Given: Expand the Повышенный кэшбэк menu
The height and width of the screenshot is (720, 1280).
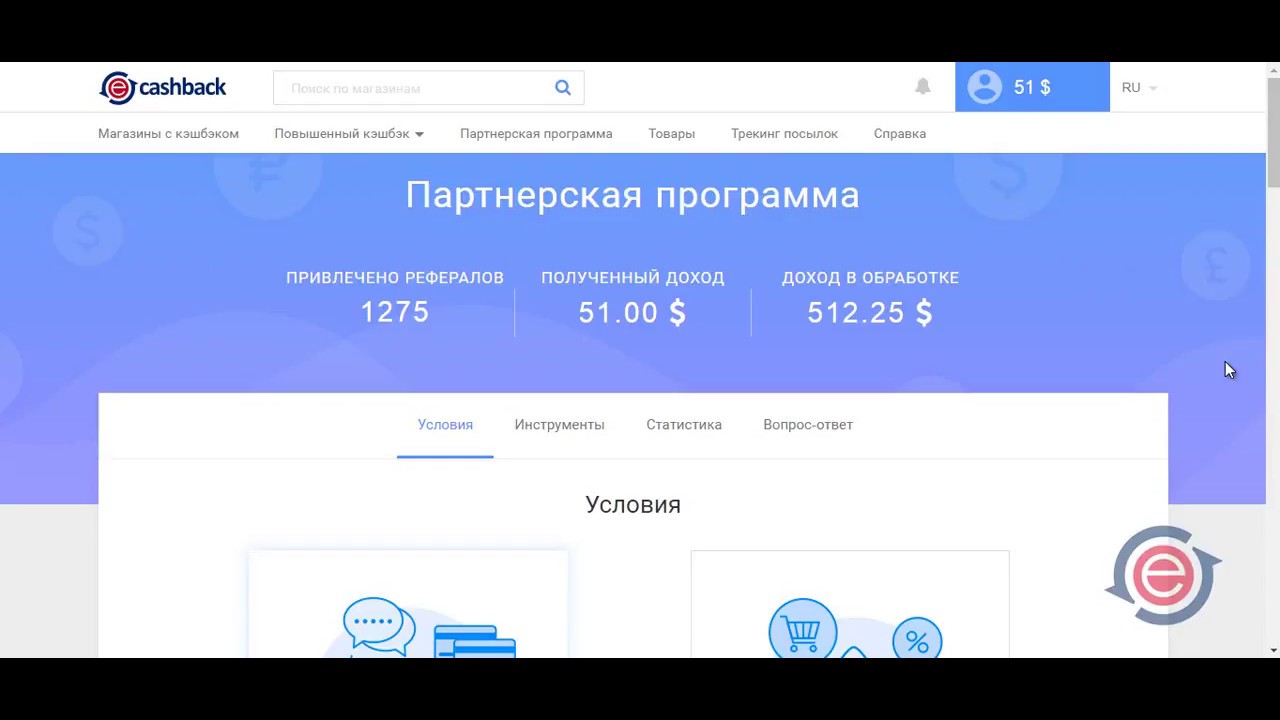Looking at the screenshot, I should click(x=349, y=134).
